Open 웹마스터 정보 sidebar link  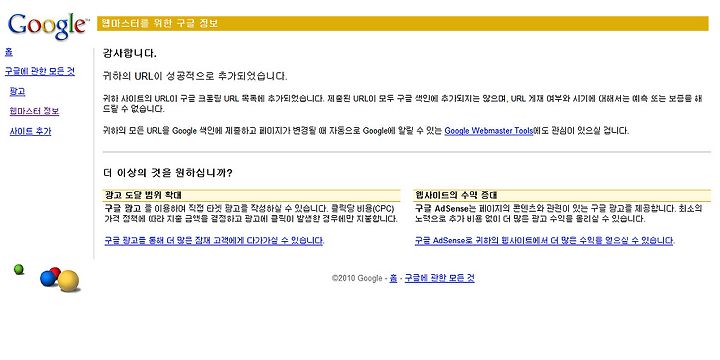click(x=34, y=112)
